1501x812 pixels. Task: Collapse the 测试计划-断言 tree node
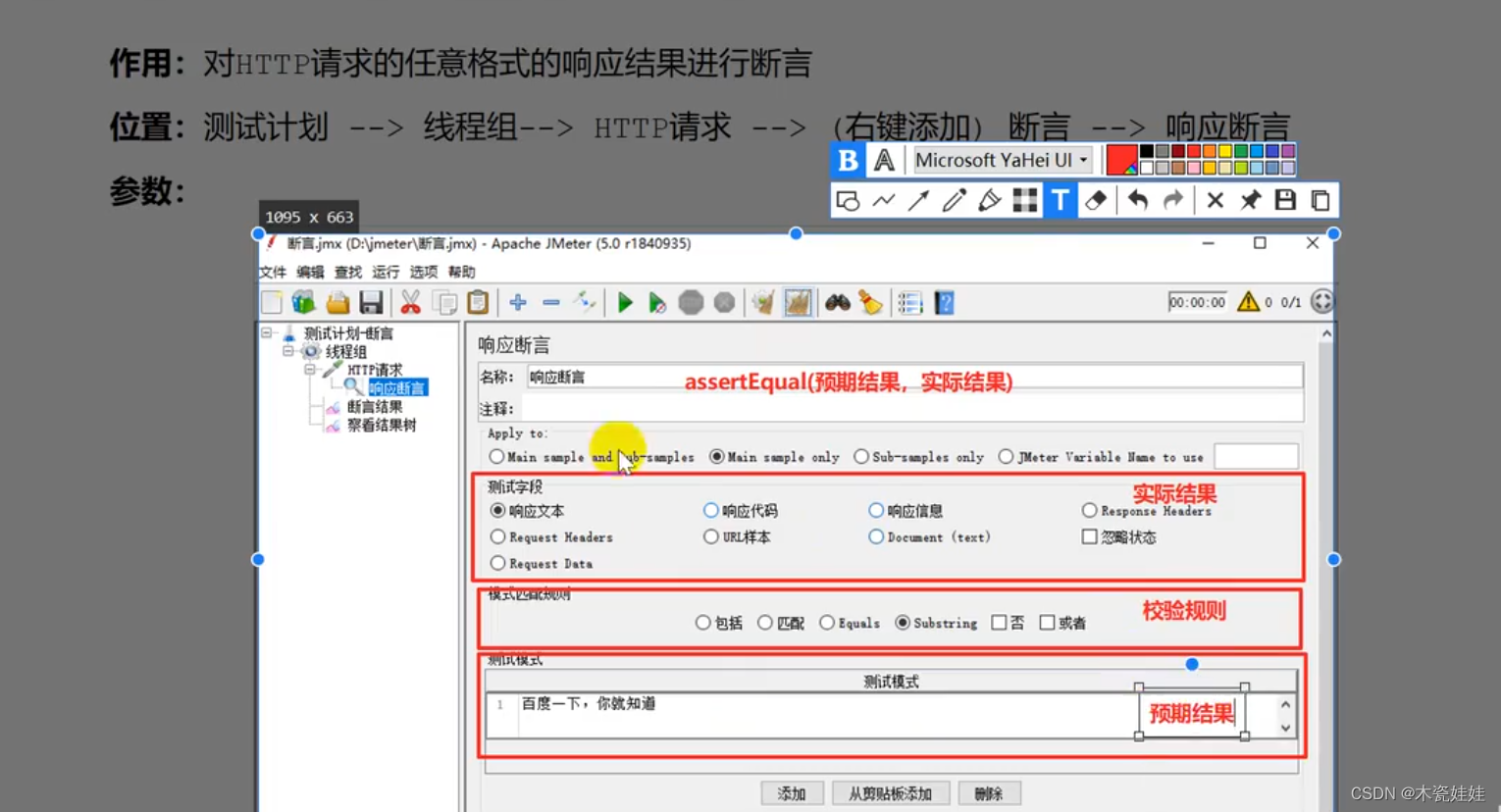[x=266, y=333]
